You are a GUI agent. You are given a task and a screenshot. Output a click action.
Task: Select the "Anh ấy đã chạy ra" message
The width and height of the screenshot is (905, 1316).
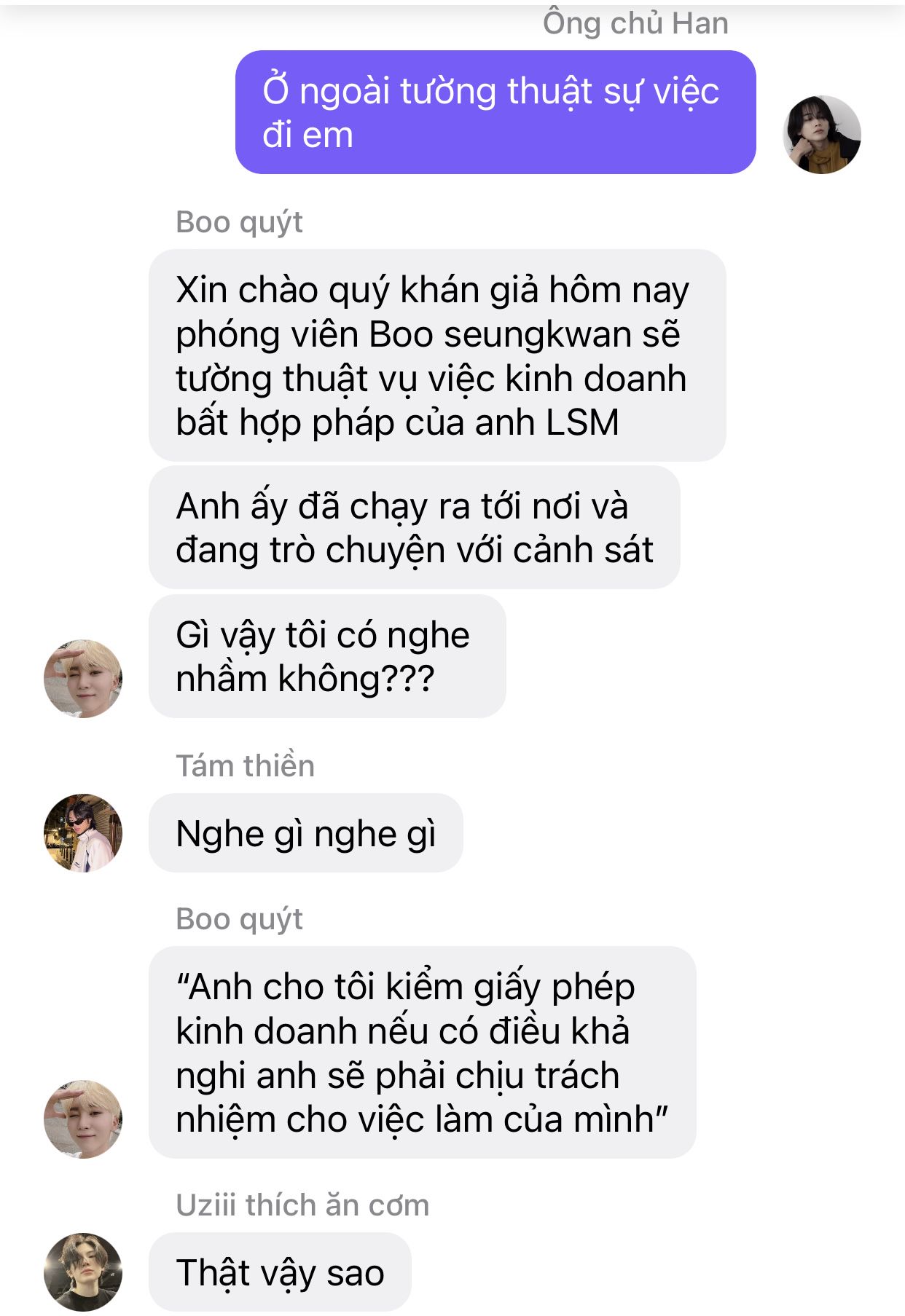coord(415,527)
